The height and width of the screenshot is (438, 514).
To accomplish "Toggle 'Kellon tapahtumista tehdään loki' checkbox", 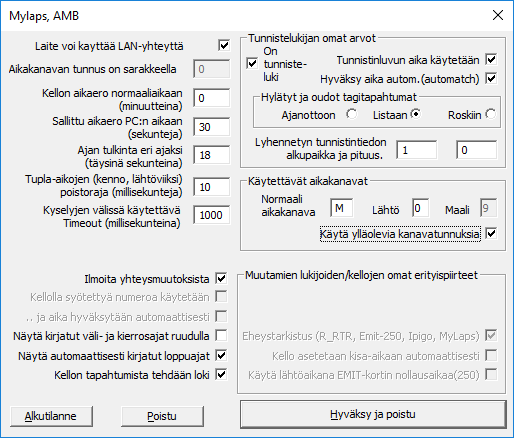I will pyautogui.click(x=221, y=374).
